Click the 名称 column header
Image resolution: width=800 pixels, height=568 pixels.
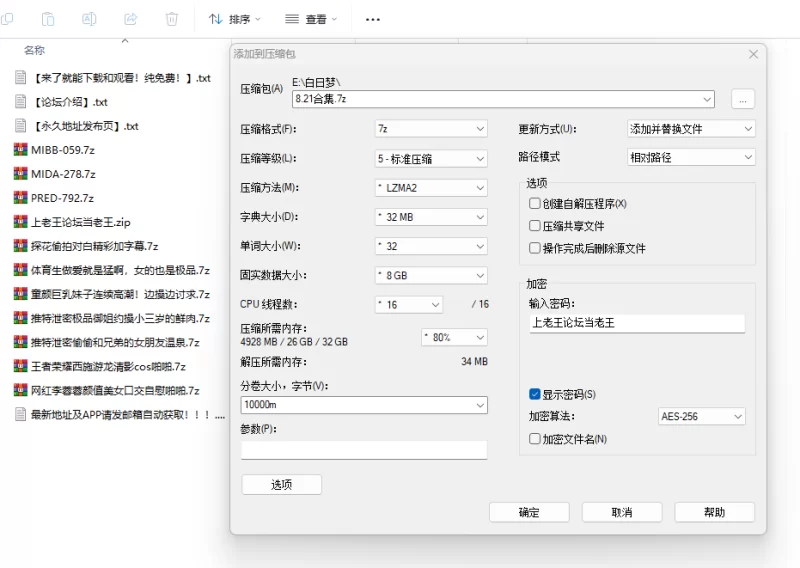click(34, 50)
